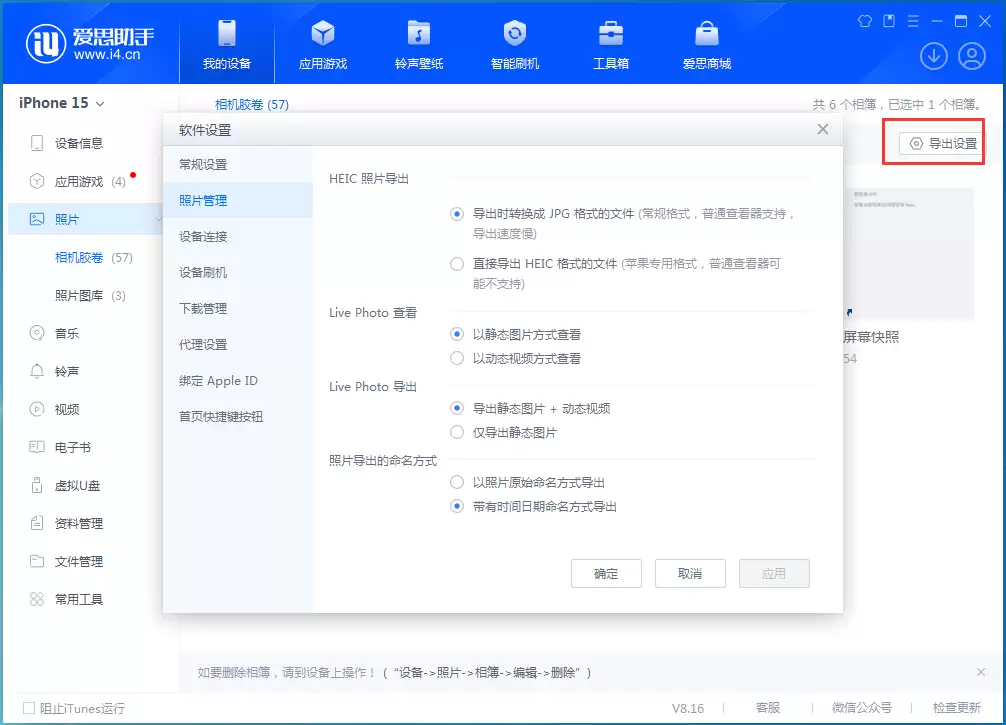
Task: Expand the iPhone 15 device dropdown
Action: pos(62,103)
